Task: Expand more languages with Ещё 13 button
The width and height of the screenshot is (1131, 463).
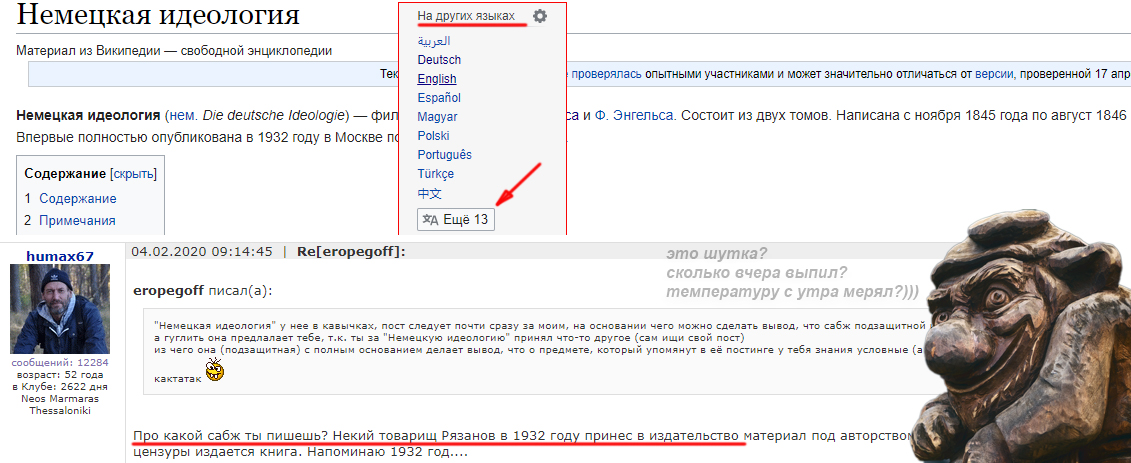Action: tap(456, 219)
